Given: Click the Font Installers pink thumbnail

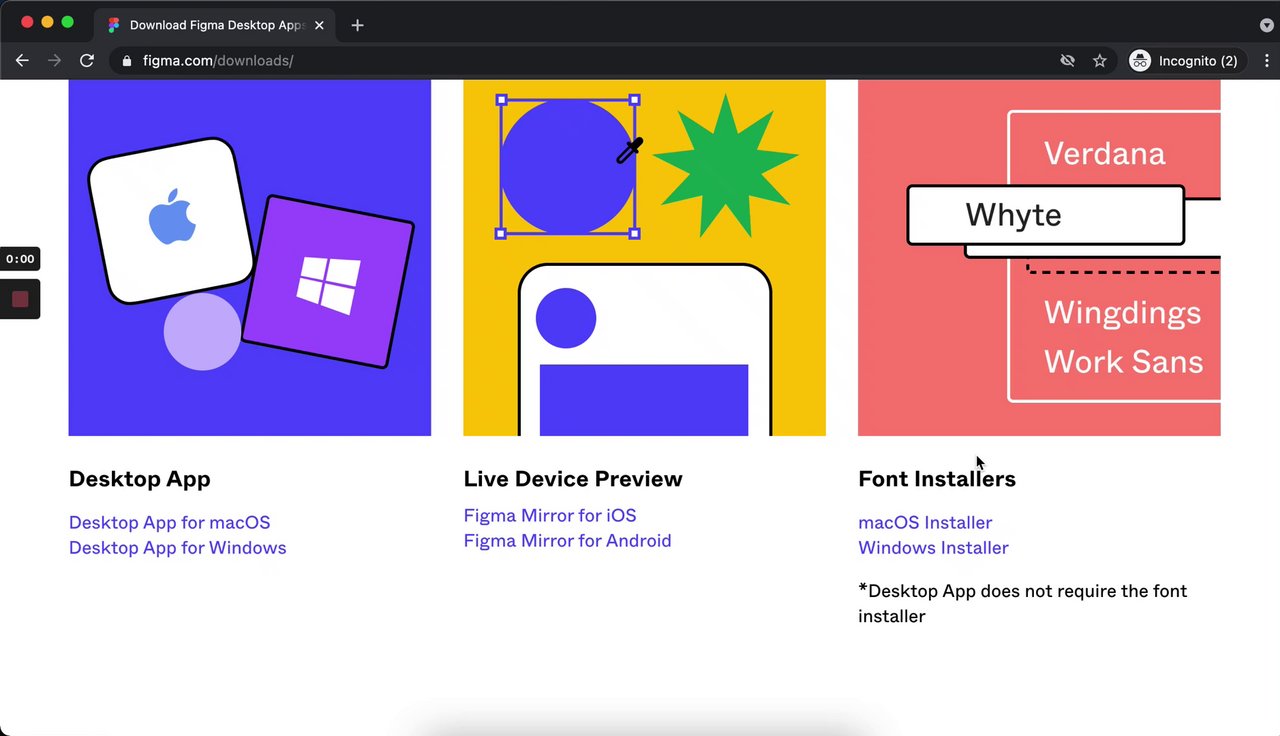Looking at the screenshot, I should (1039, 258).
